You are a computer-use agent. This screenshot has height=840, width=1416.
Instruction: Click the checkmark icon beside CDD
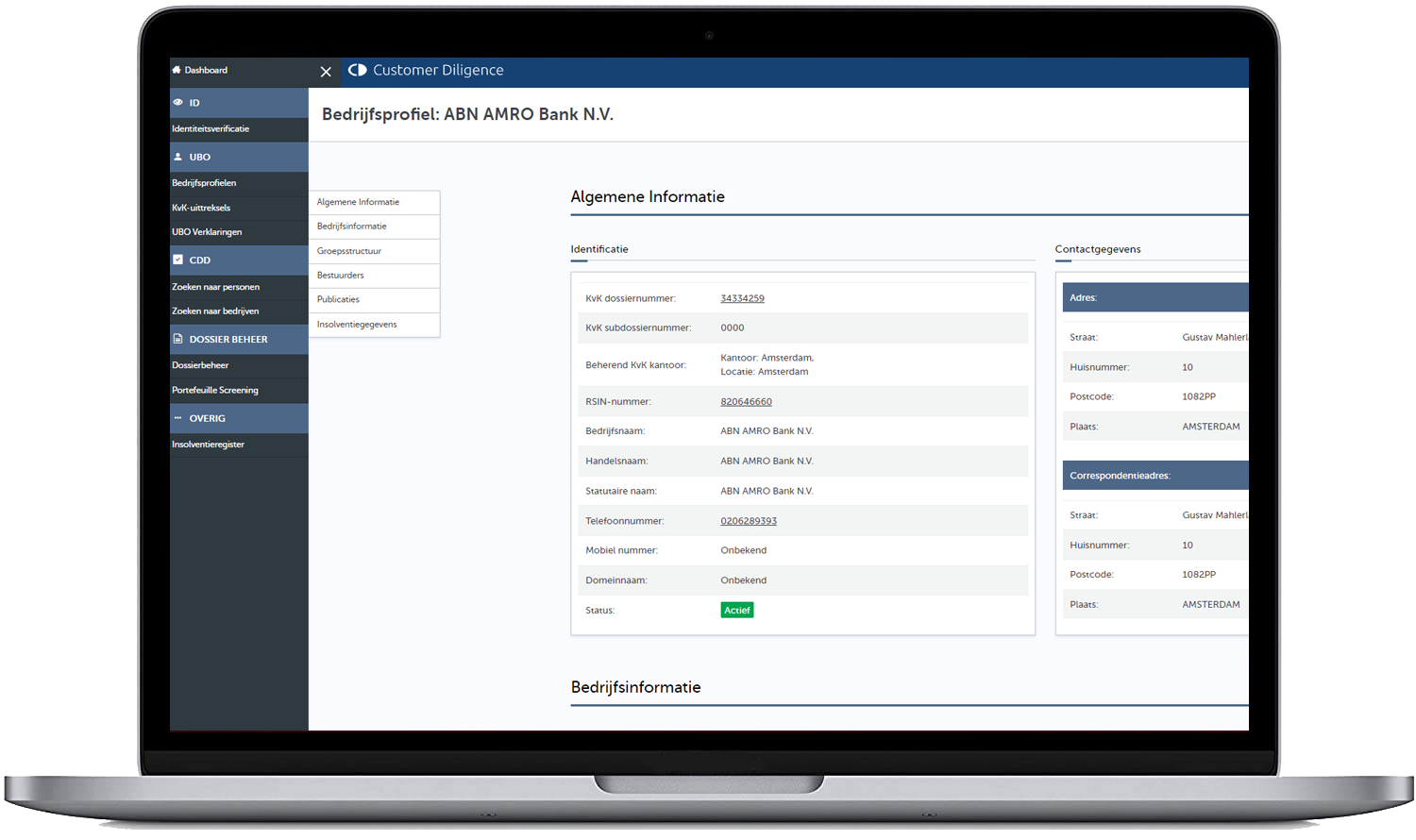[177, 260]
